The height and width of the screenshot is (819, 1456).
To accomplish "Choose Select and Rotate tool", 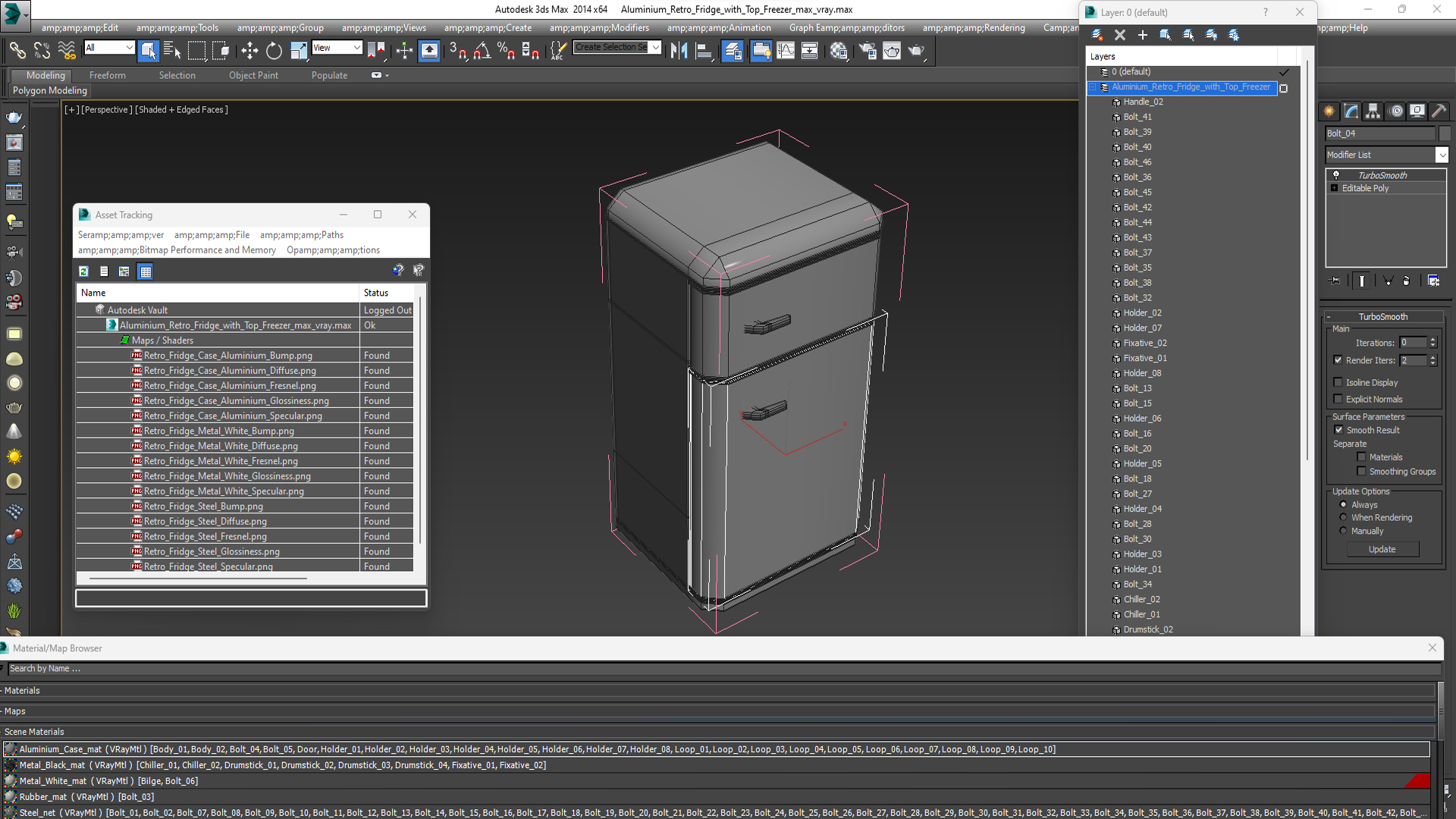I will click(274, 51).
